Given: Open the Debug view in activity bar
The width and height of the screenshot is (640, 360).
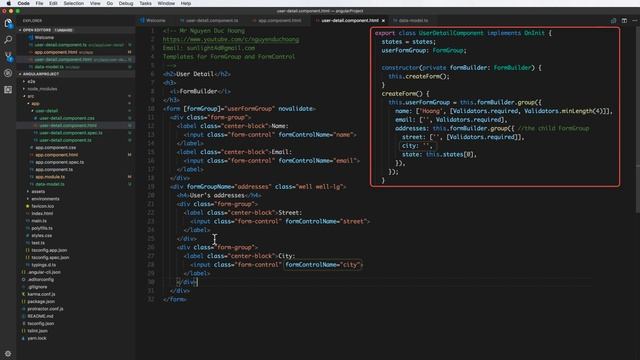Looking at the screenshot, I should (8, 73).
